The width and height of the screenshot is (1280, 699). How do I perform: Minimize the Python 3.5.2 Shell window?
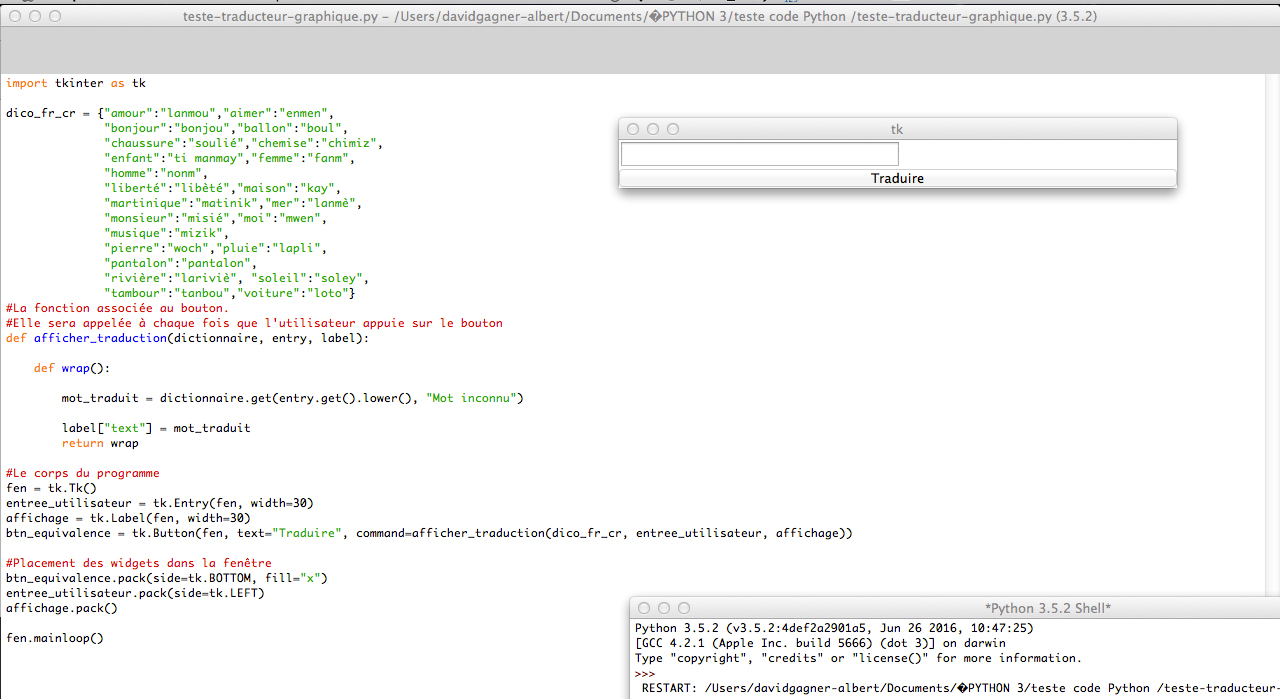[664, 608]
